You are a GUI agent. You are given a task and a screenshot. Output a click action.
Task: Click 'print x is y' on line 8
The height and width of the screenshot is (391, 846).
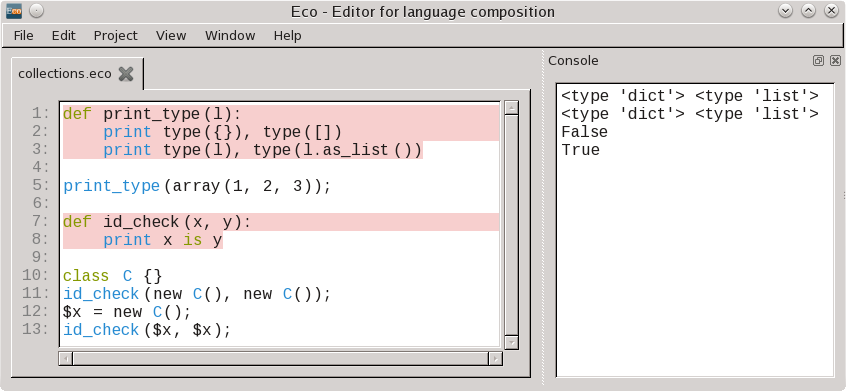pos(163,240)
